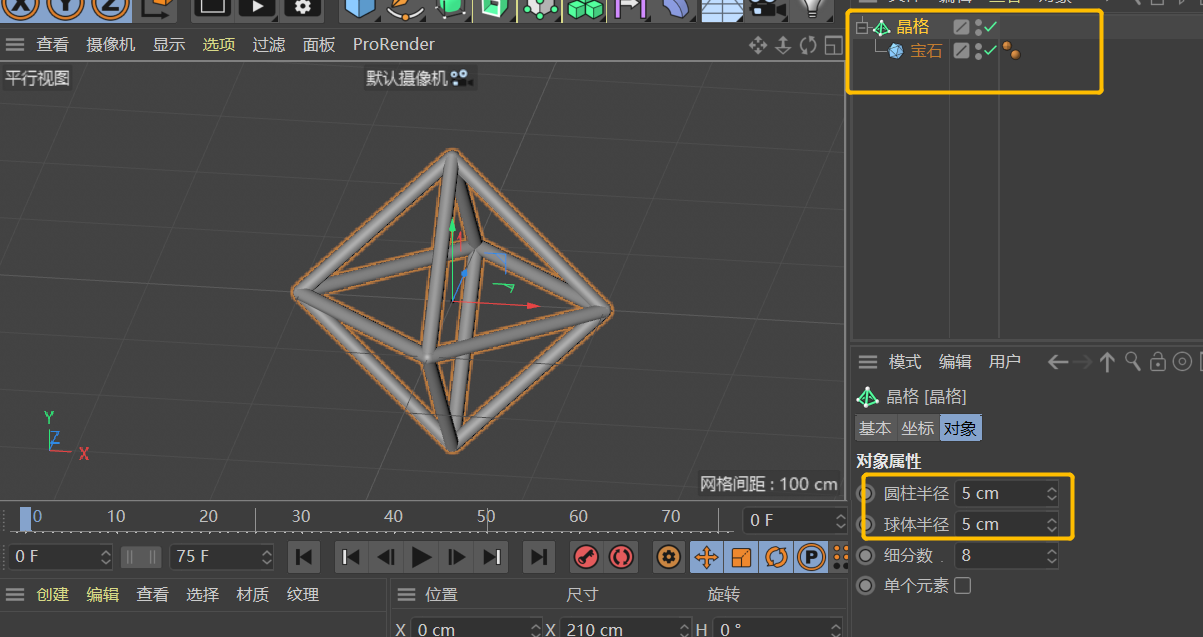Screen dimensions: 1203x637
Task: Click the 宝石 phong tag
Action: click(1012, 51)
